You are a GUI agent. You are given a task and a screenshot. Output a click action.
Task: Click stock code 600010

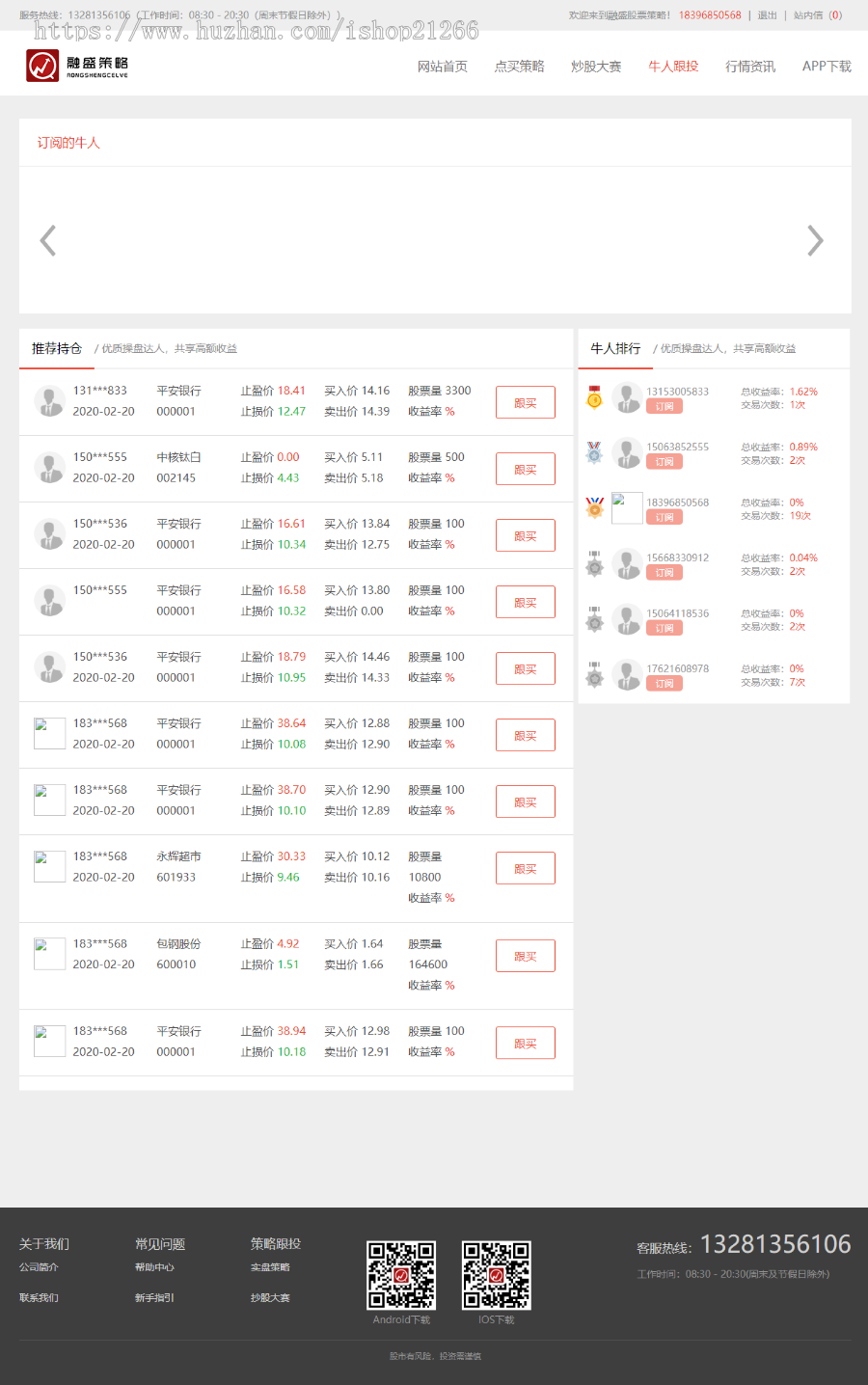176,964
